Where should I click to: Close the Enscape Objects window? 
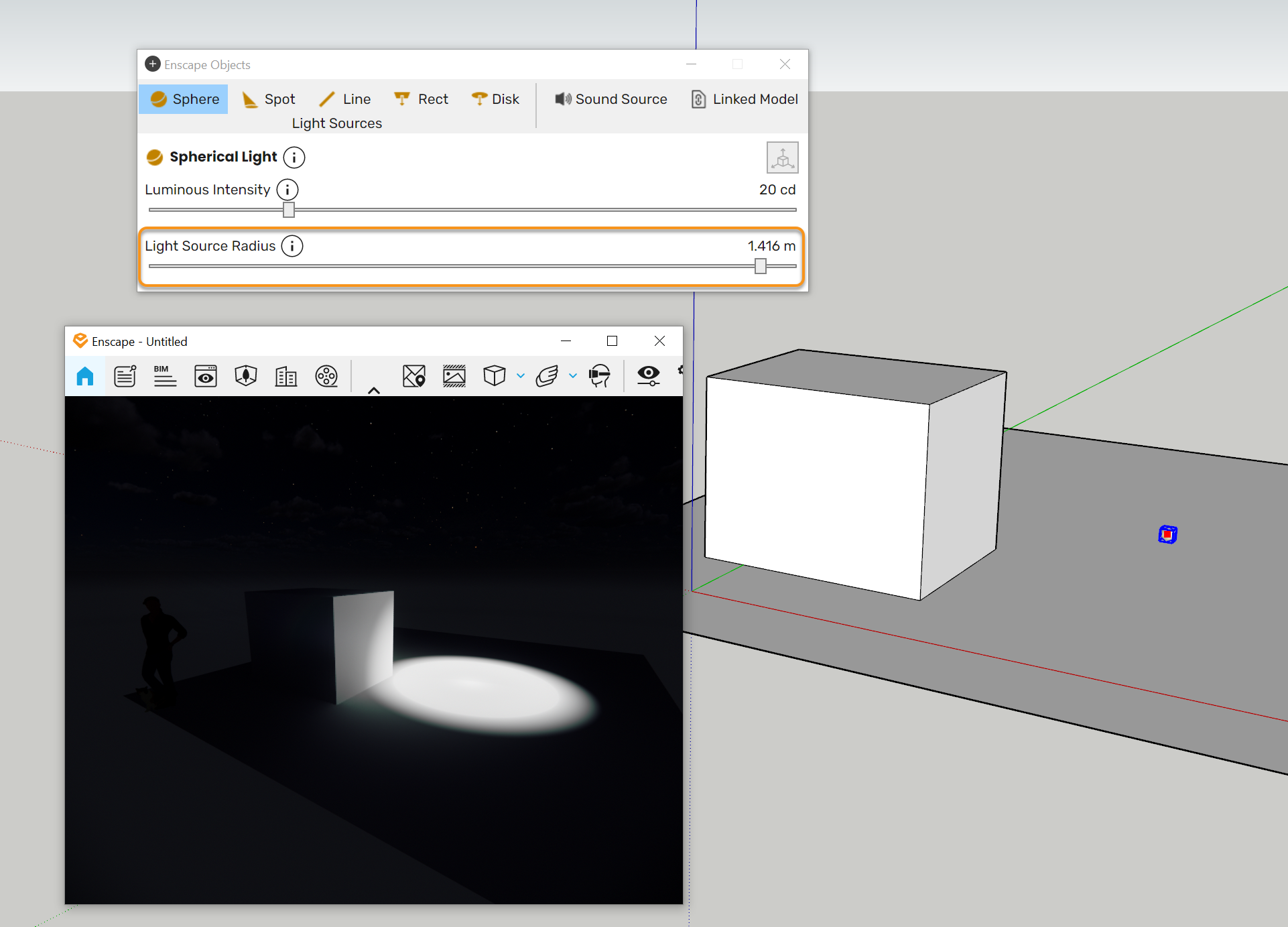[x=785, y=64]
